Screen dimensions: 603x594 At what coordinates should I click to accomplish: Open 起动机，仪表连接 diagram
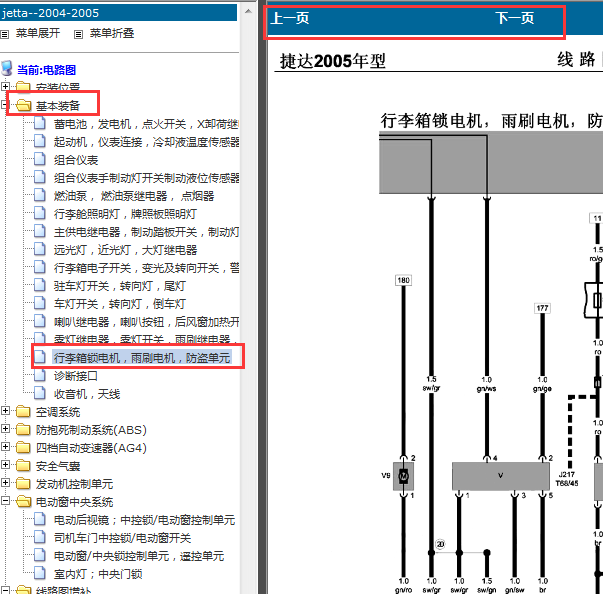(146, 142)
